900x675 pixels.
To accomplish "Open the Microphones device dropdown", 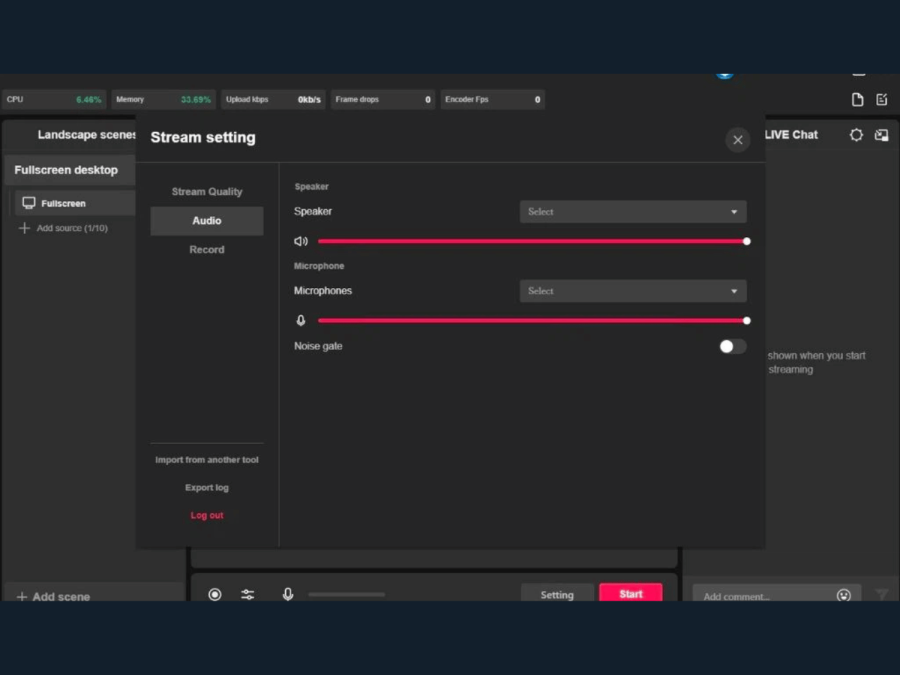I will tap(633, 291).
